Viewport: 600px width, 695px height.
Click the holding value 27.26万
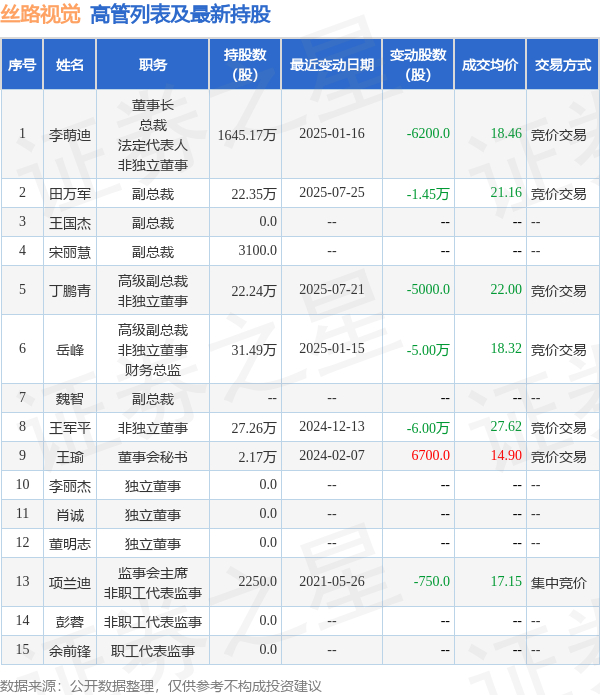[x=254, y=428]
